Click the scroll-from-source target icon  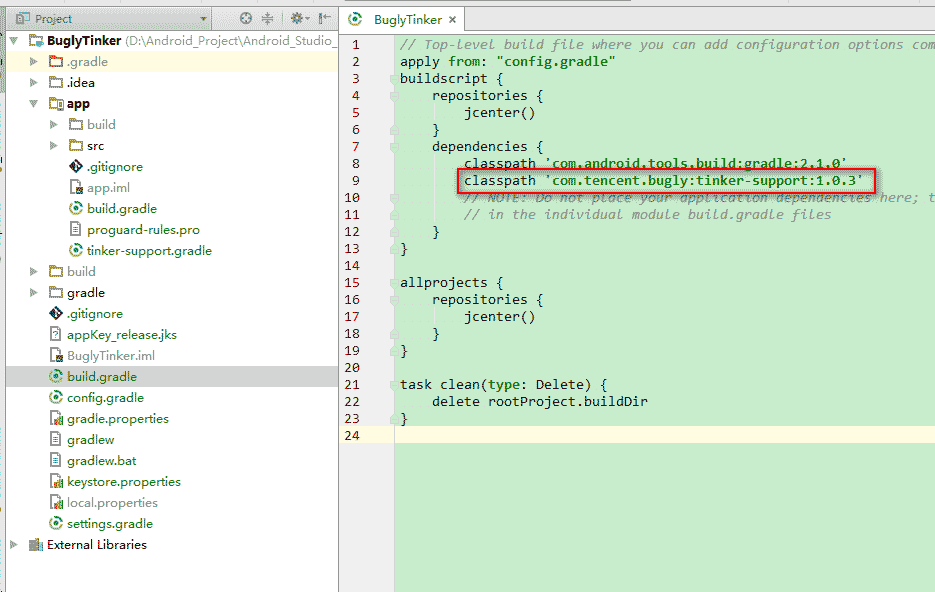click(x=246, y=18)
